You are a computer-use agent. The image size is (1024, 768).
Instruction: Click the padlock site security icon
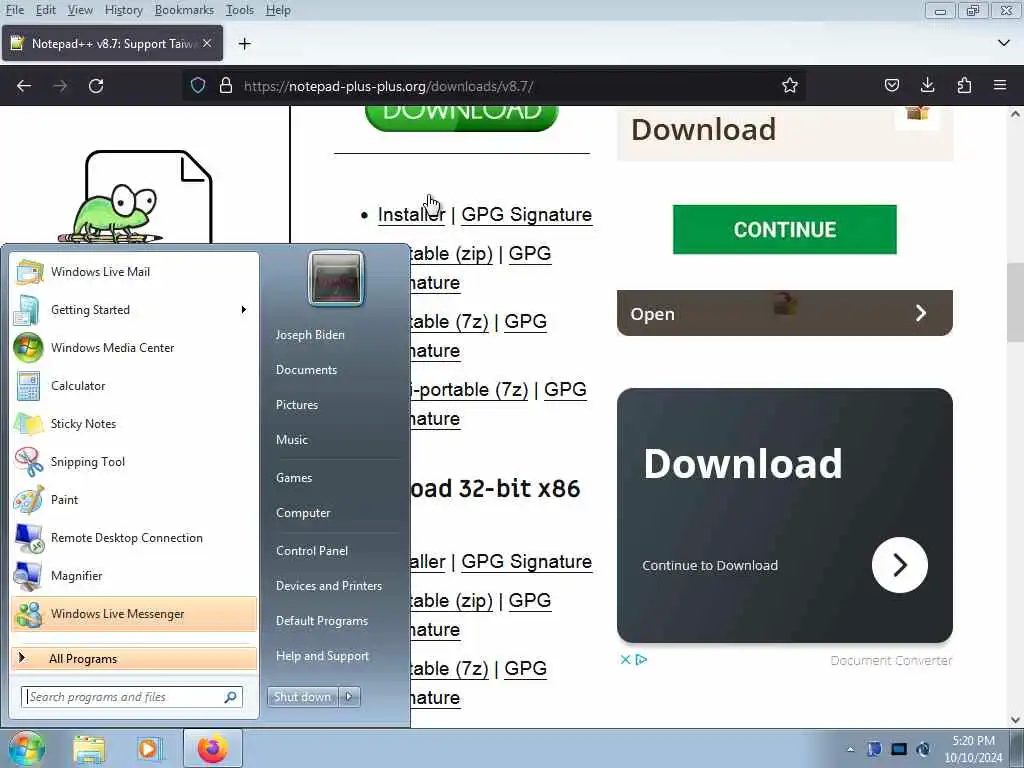coord(226,86)
